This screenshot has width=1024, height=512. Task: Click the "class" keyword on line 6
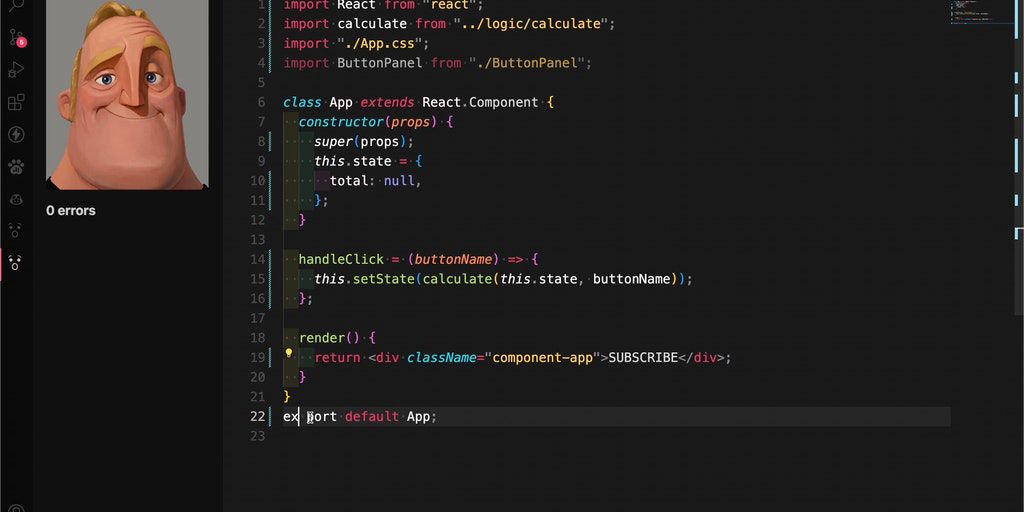[302, 103]
